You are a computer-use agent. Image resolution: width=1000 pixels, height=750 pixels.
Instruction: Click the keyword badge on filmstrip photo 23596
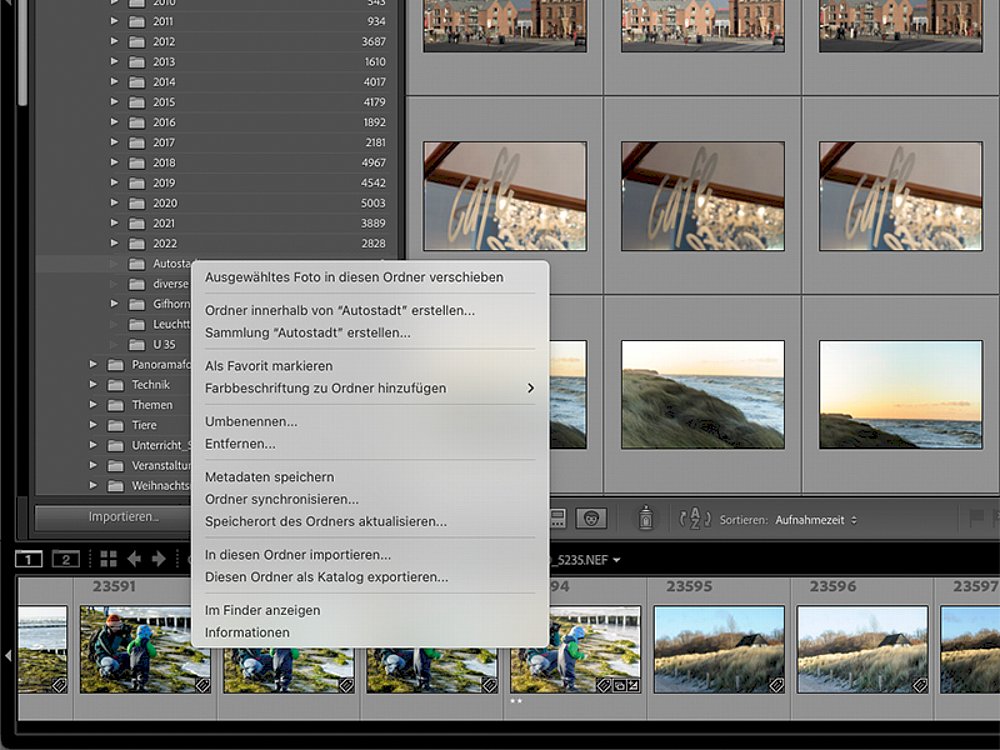point(920,686)
